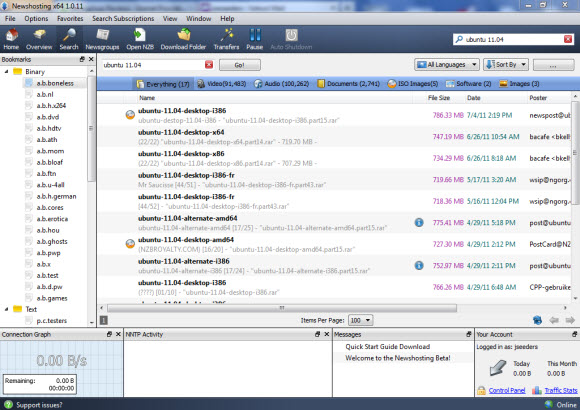Pause downloads with the Pause icon
Screen dimensions: 580x410
click(x=255, y=39)
